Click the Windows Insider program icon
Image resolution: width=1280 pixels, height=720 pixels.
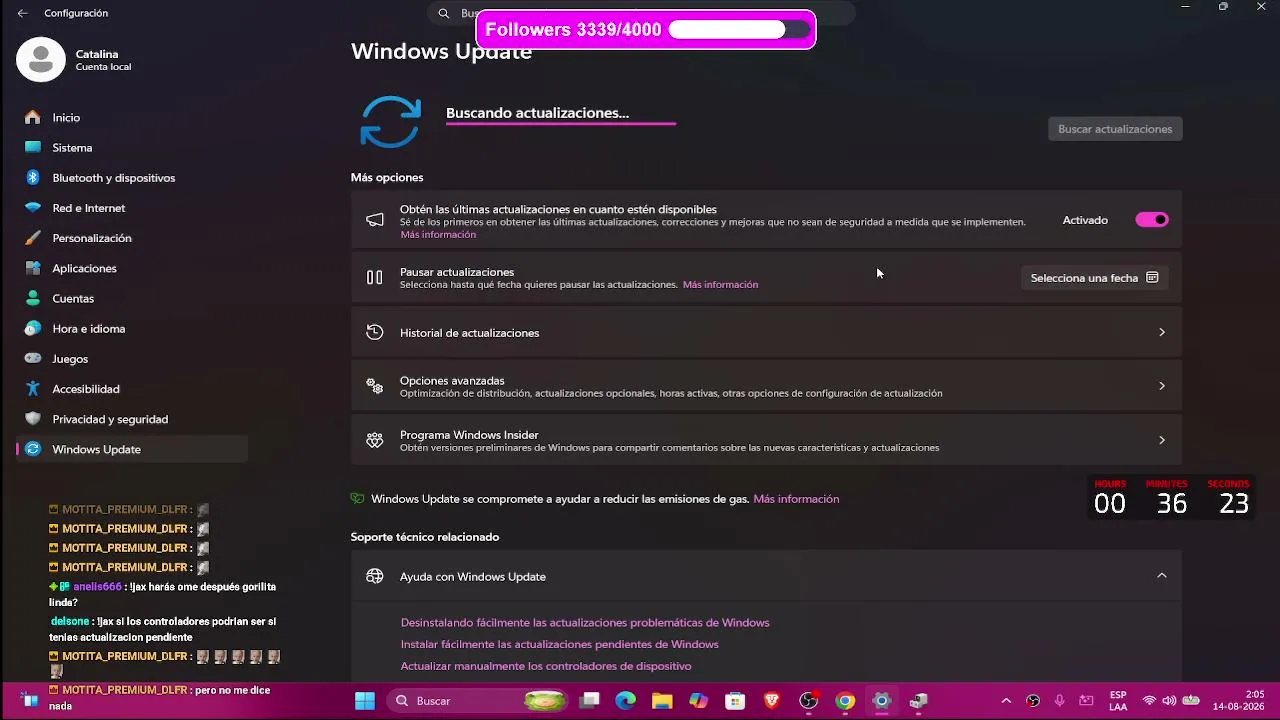click(x=374, y=440)
